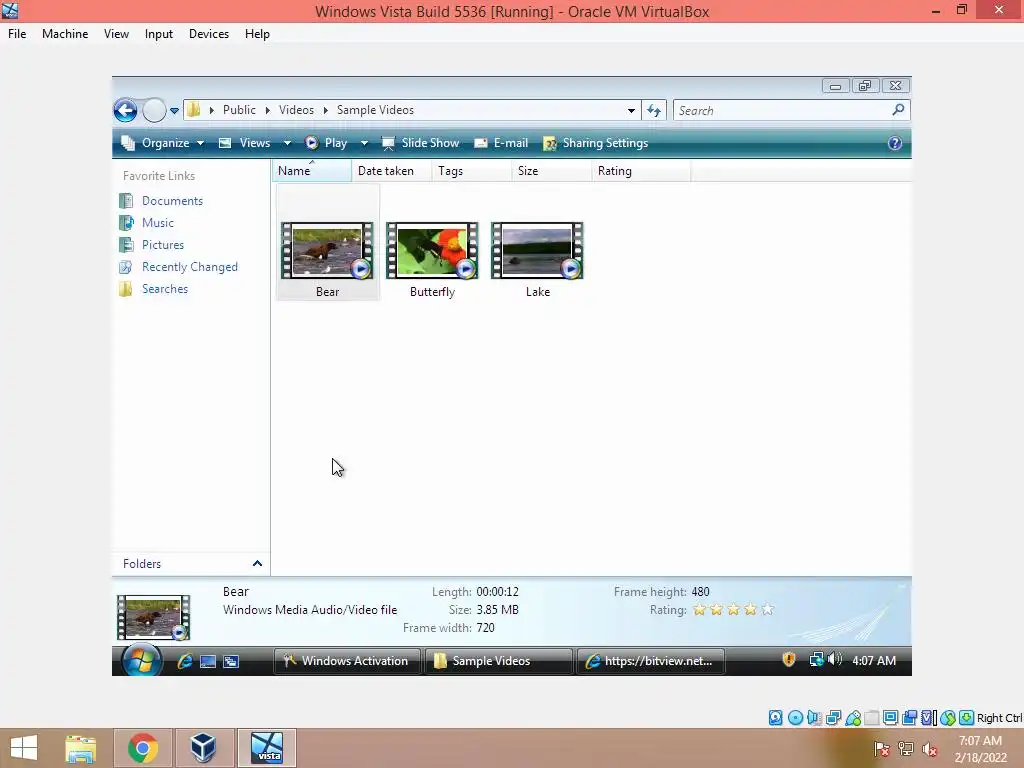
Task: Open the Recently Changed link
Action: (x=178, y=266)
